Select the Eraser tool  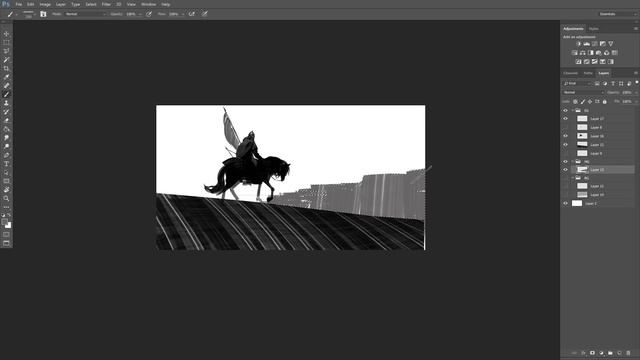click(6, 120)
